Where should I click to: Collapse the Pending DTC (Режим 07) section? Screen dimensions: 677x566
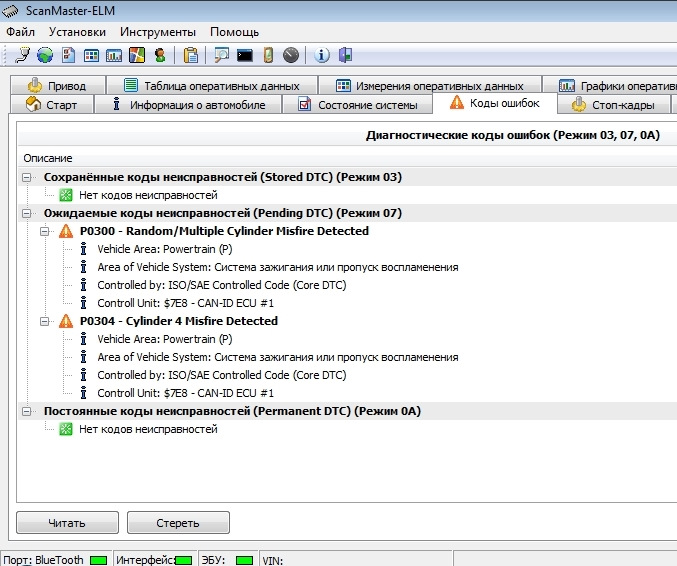[27, 213]
